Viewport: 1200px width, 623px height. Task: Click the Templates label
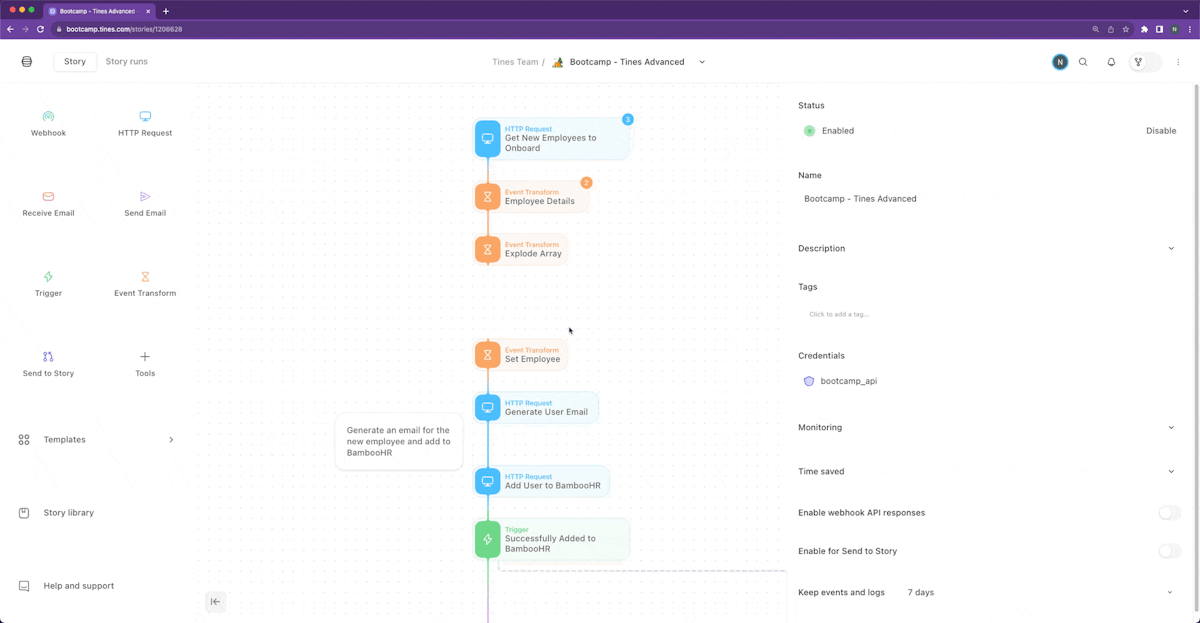65,440
